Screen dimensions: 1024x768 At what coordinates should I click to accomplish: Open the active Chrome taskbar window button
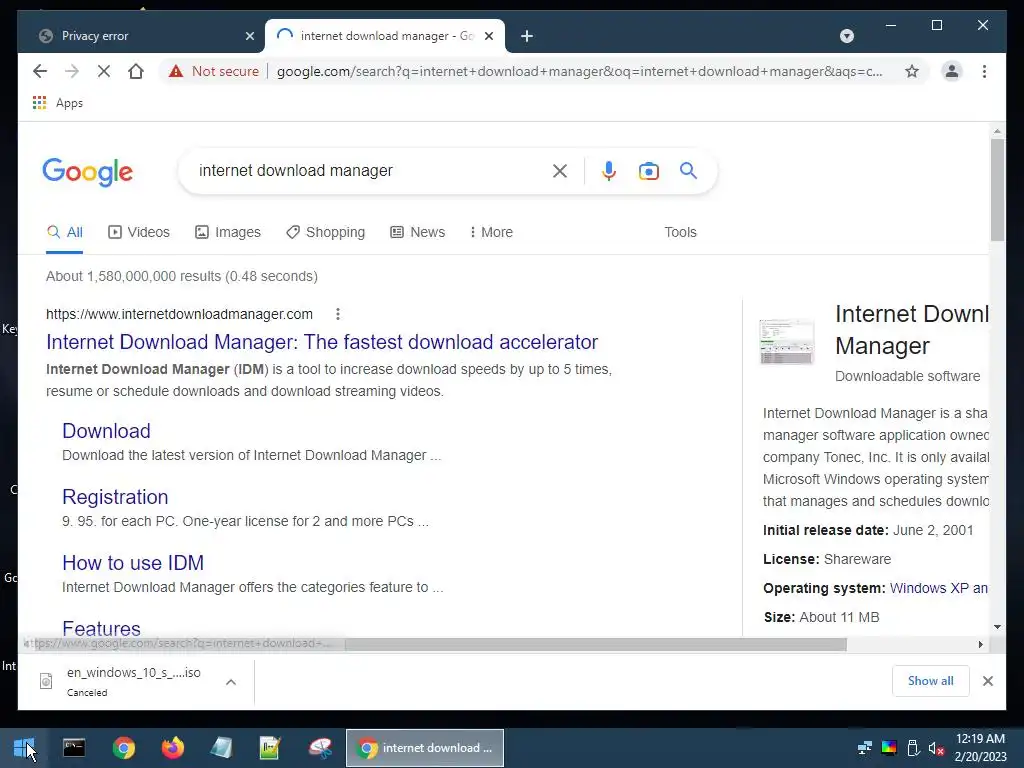[424, 748]
